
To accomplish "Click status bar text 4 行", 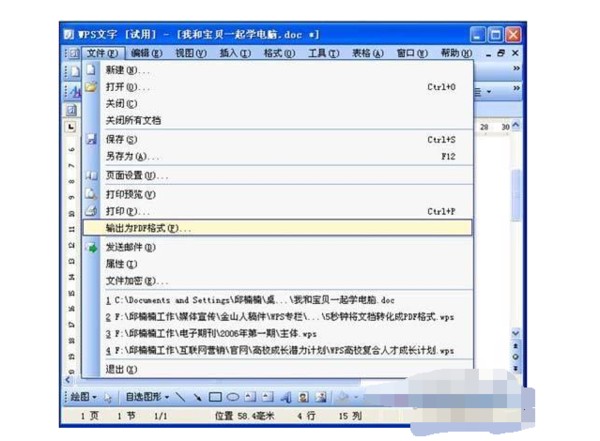I will click(x=307, y=416).
